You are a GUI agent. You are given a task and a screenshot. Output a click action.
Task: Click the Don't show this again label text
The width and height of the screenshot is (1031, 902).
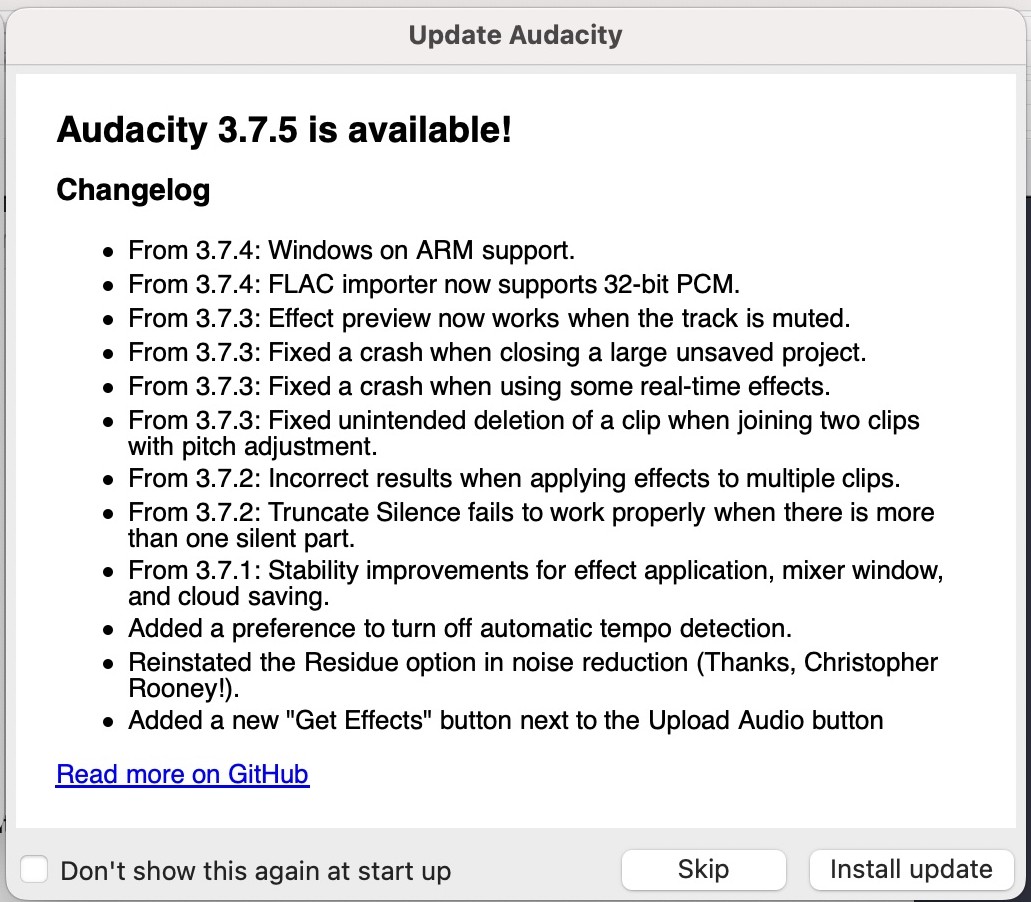pyautogui.click(x=255, y=871)
